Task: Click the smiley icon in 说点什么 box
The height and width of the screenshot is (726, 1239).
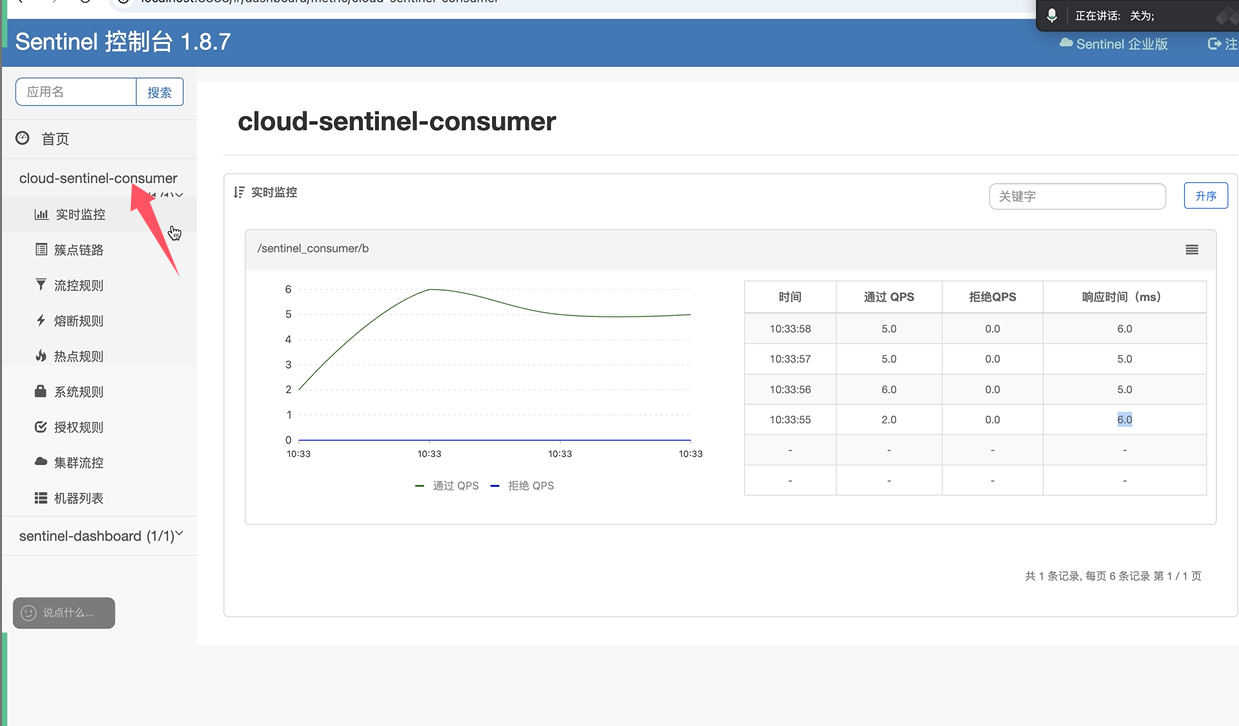Action: [29, 613]
